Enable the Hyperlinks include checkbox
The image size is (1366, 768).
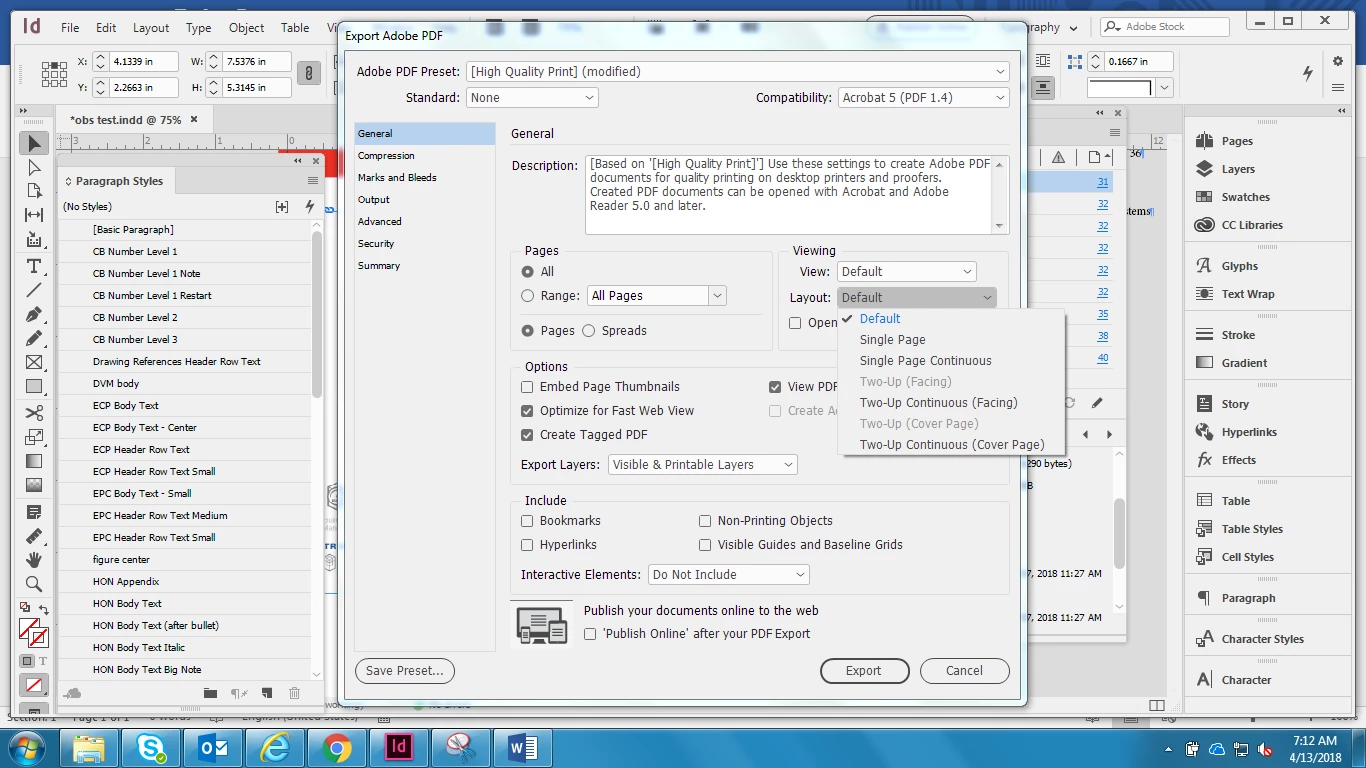click(x=527, y=545)
